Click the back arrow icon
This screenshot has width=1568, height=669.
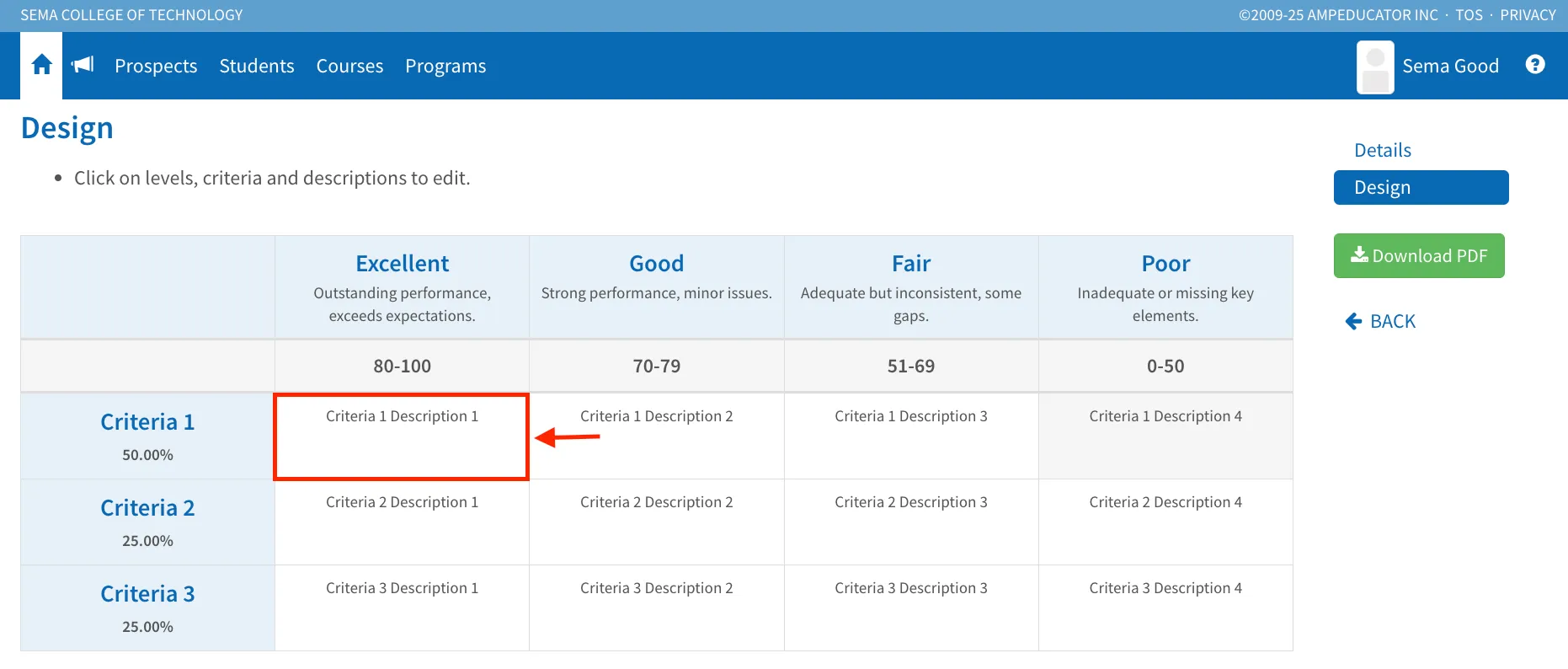pyautogui.click(x=1353, y=321)
